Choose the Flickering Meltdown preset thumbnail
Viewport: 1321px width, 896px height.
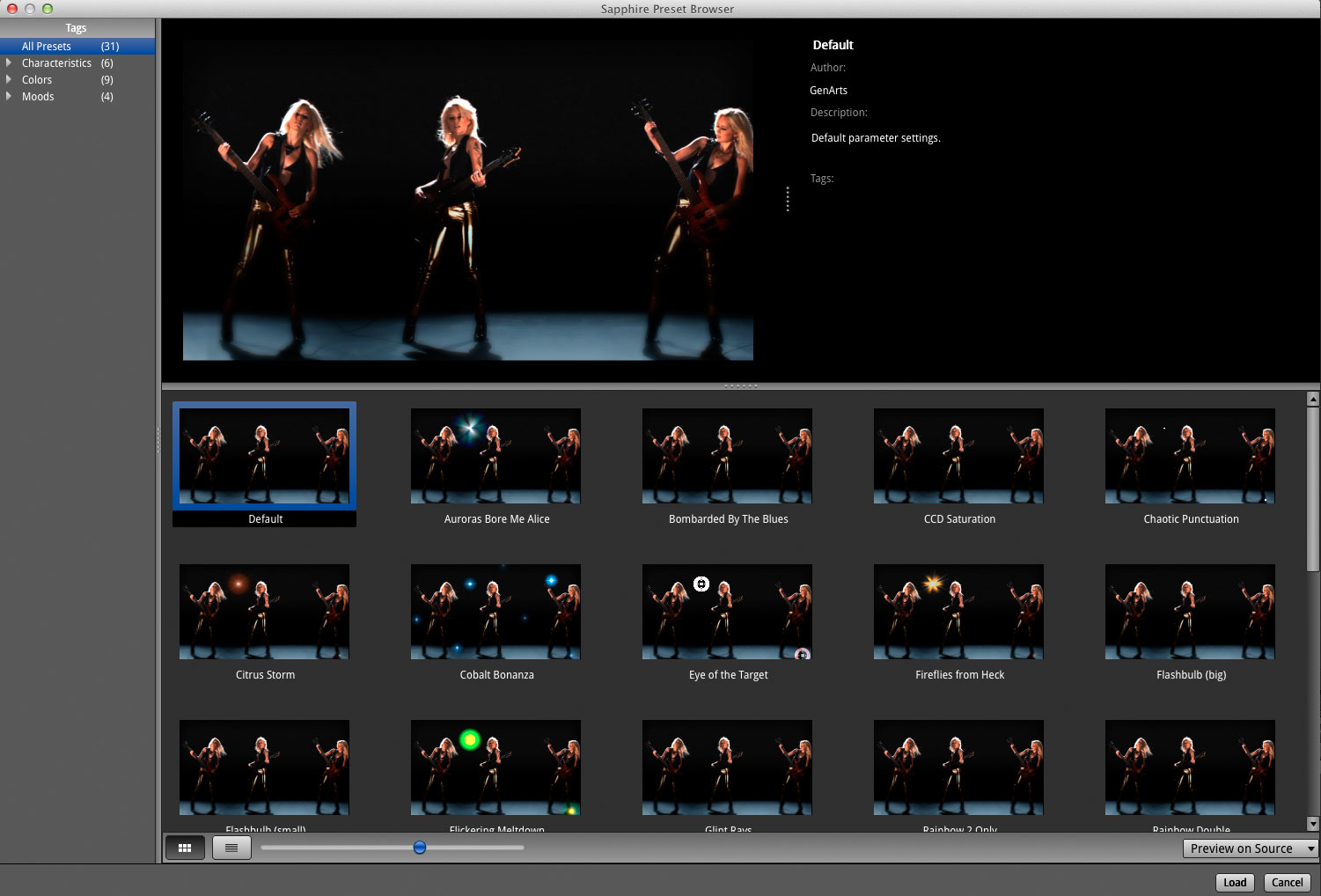[x=495, y=767]
